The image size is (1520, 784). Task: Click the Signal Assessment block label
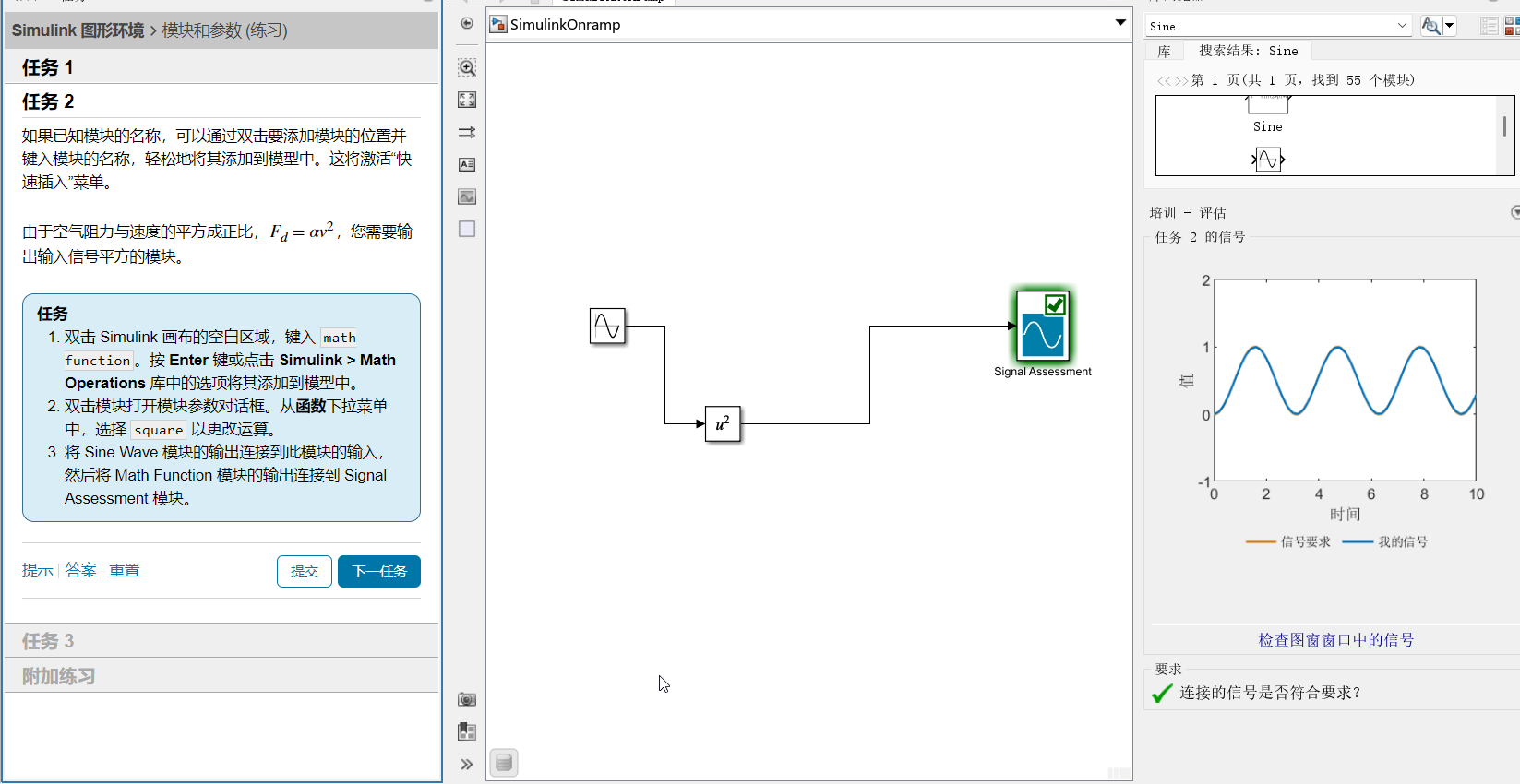tap(1043, 372)
